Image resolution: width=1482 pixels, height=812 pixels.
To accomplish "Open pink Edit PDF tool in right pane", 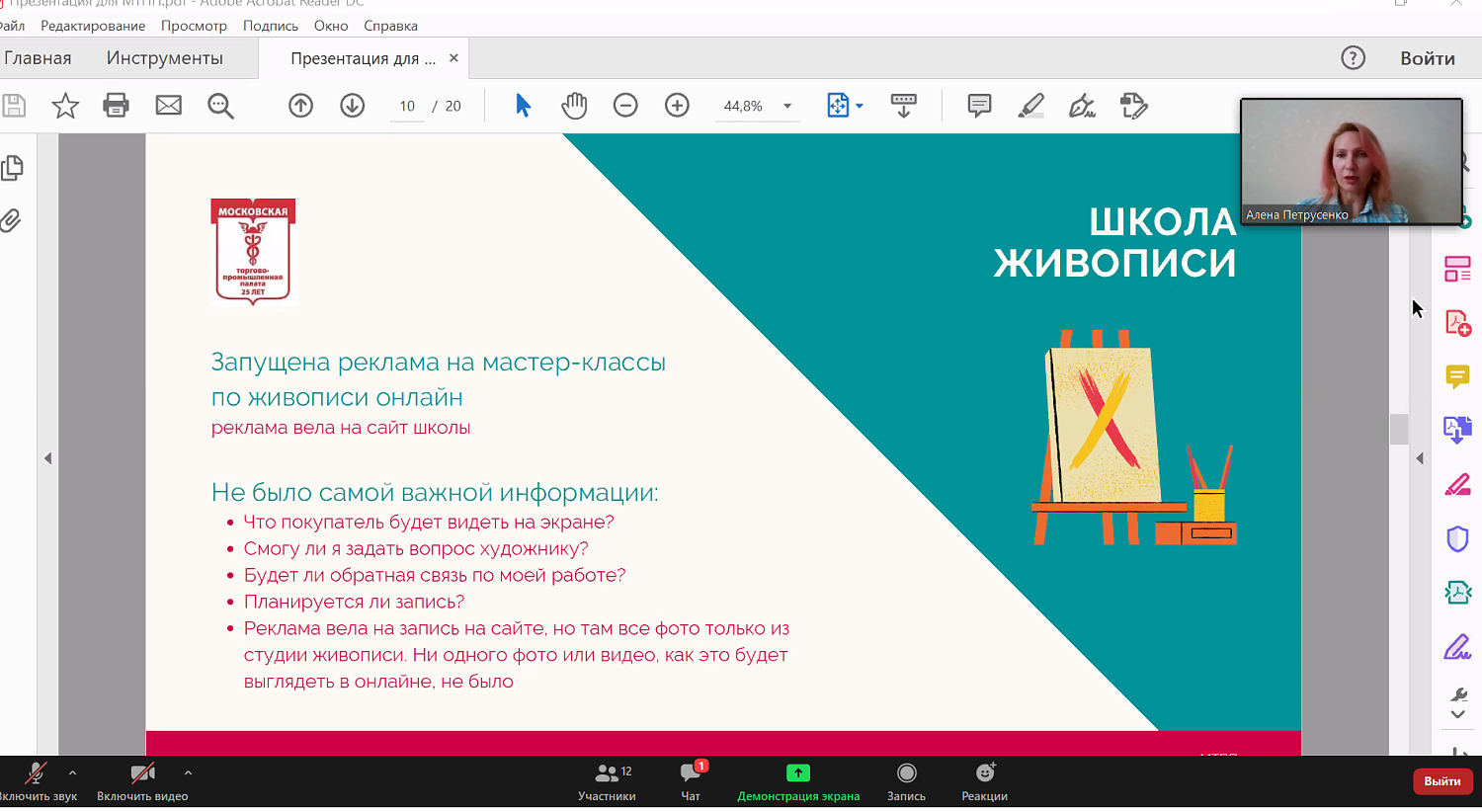I will coord(1457,485).
